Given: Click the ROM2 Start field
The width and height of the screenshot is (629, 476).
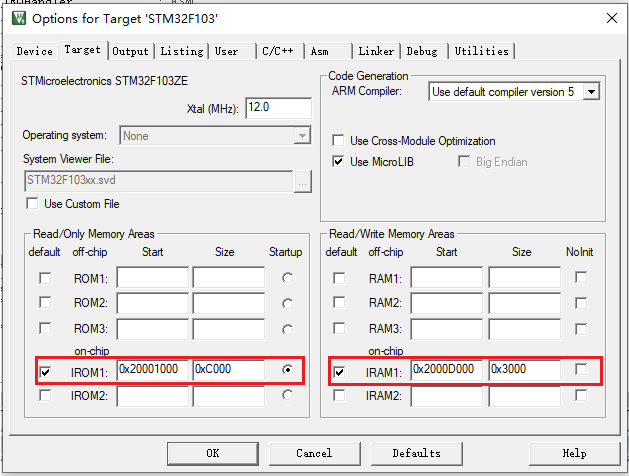Looking at the screenshot, I should pos(152,303).
